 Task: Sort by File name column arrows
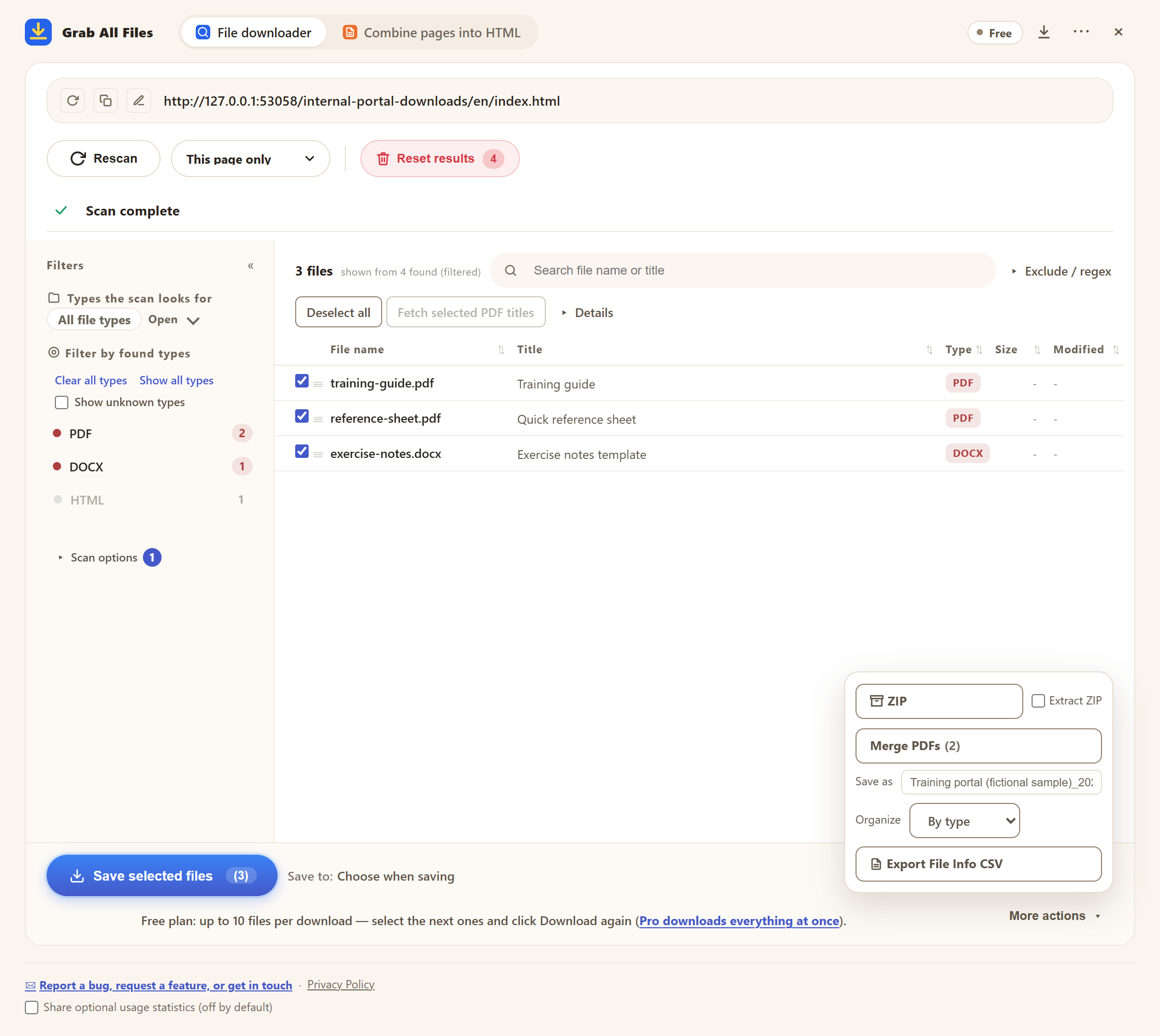click(501, 350)
